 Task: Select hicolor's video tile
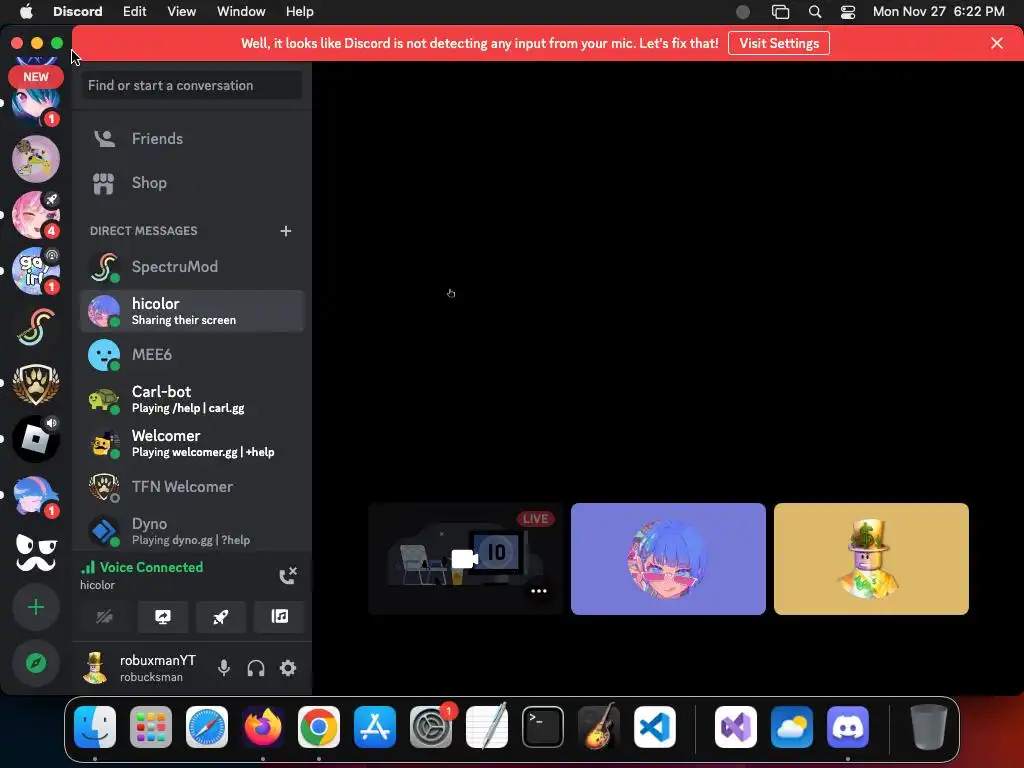(668, 559)
